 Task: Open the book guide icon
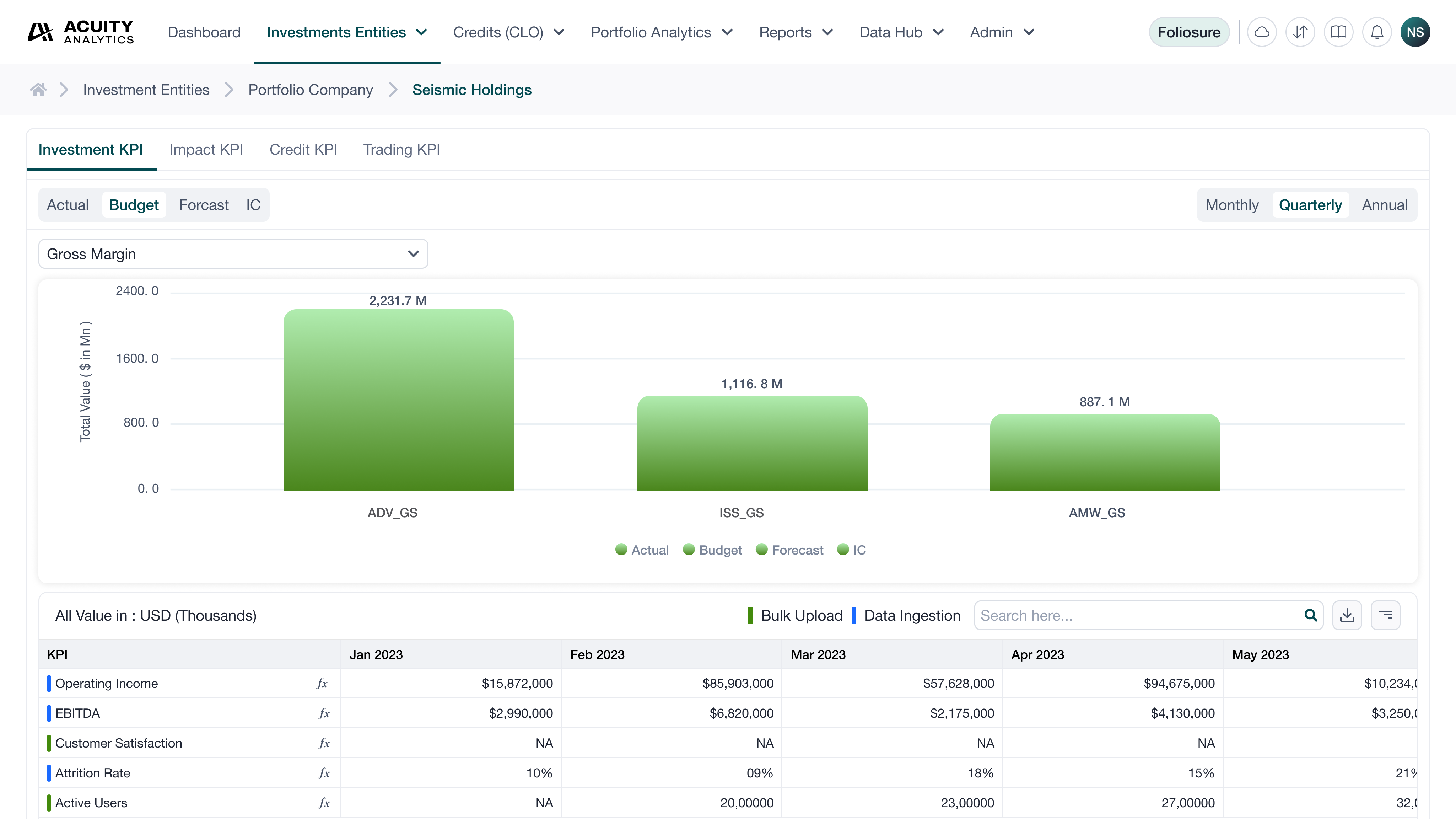click(x=1338, y=32)
